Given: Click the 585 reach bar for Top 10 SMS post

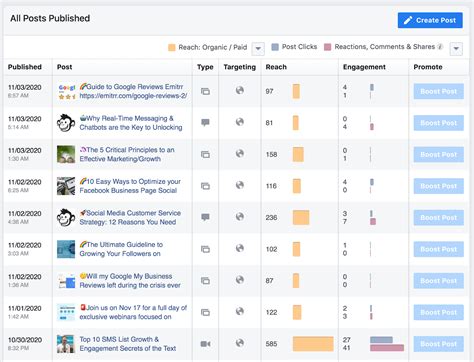Looking at the screenshot, I should (x=313, y=344).
